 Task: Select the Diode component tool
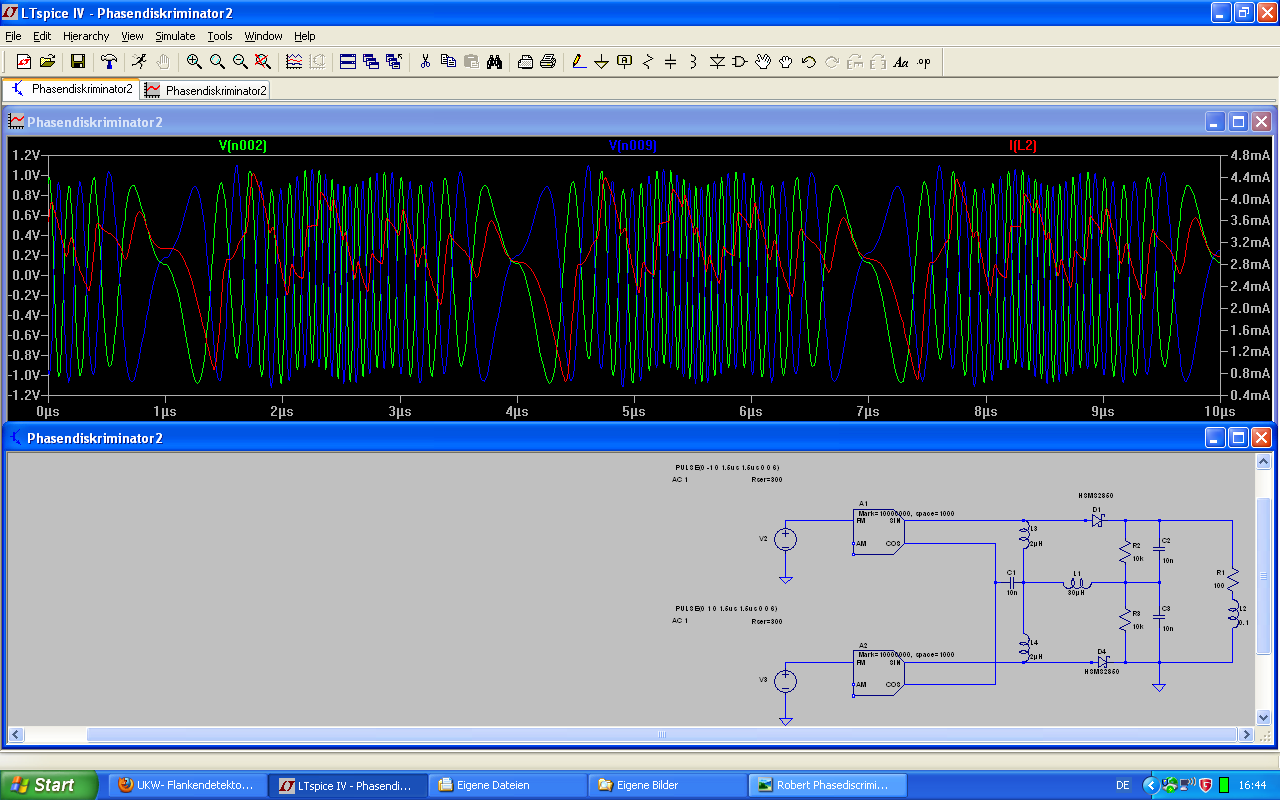pyautogui.click(x=717, y=62)
